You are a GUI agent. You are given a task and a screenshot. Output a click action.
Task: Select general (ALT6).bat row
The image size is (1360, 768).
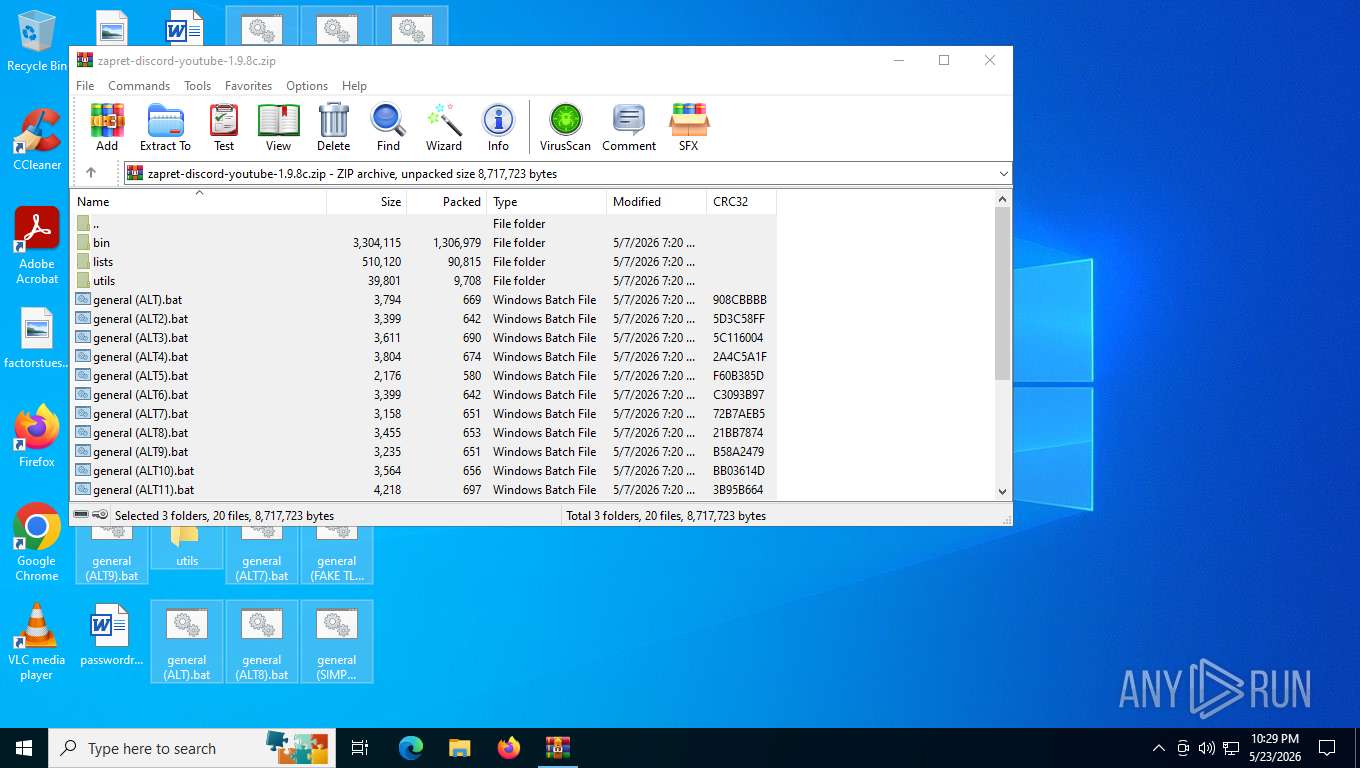pos(423,395)
